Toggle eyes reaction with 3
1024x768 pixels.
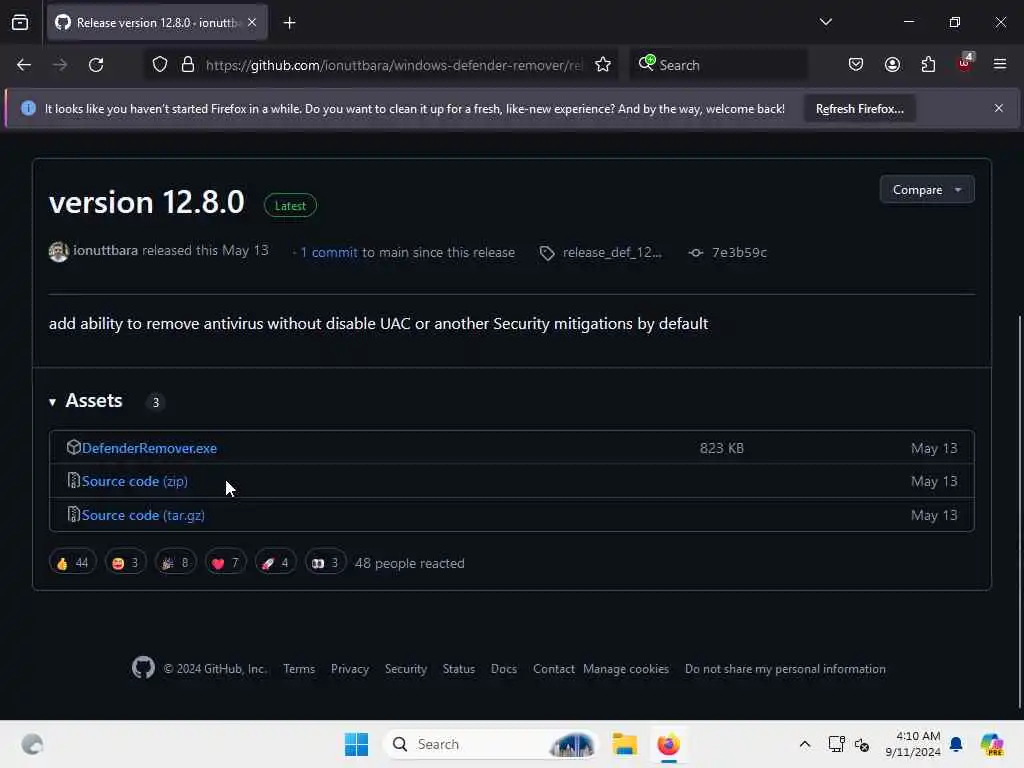tap(325, 562)
